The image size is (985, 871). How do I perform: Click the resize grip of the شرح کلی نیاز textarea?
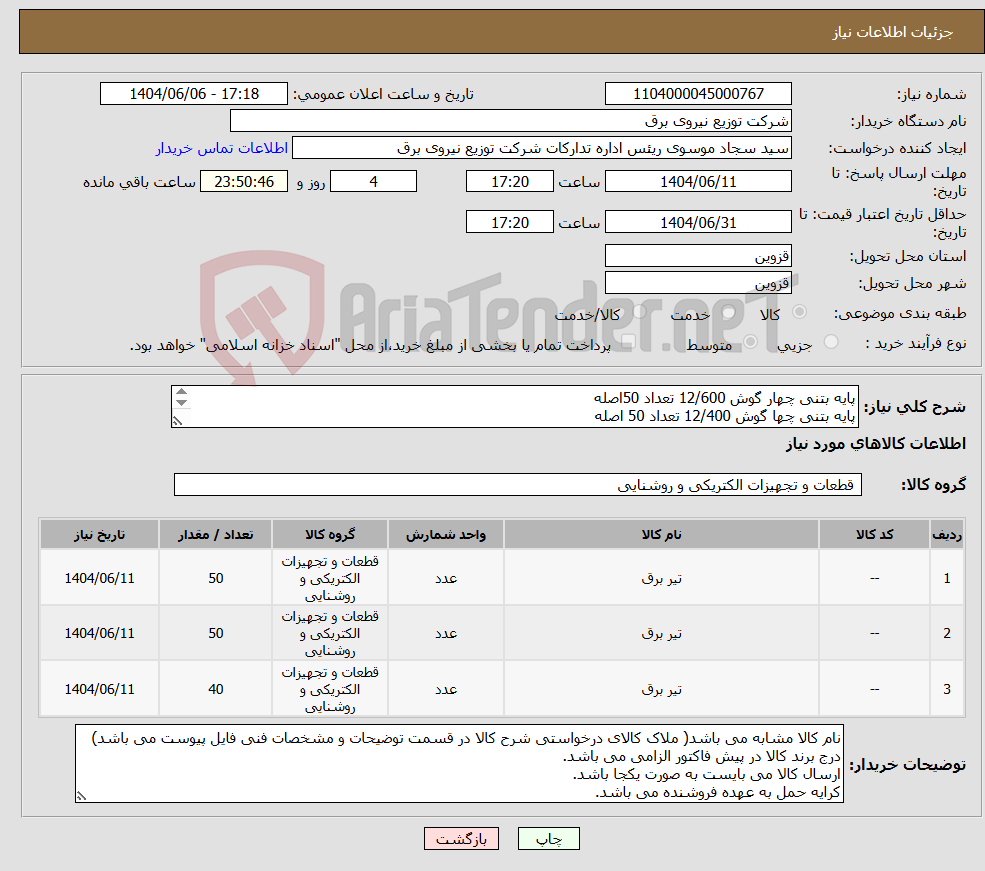(x=178, y=421)
